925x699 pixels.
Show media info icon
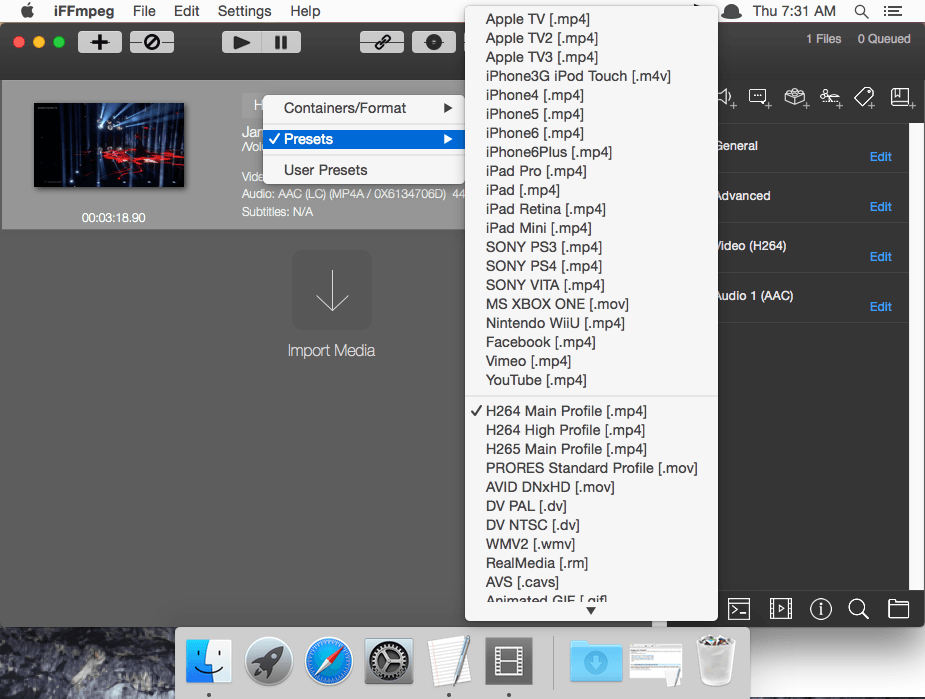(821, 609)
